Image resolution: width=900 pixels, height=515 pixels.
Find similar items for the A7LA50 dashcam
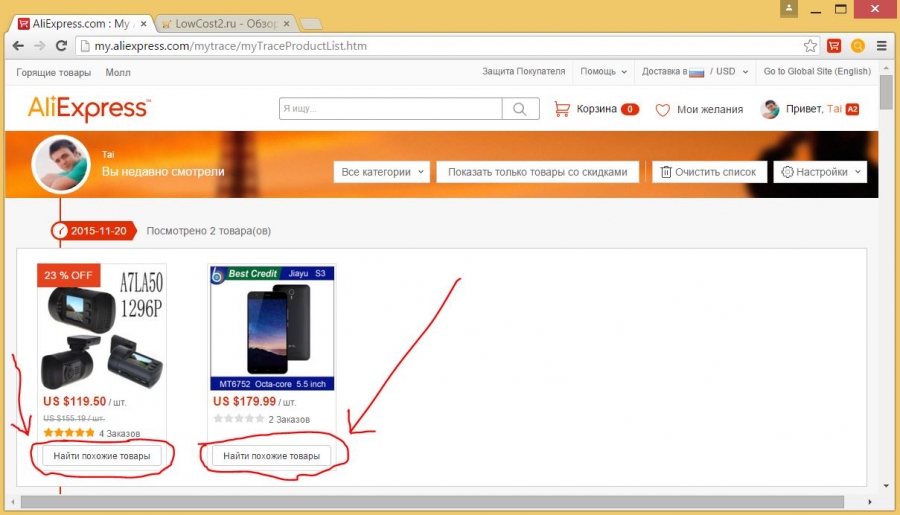[101, 456]
